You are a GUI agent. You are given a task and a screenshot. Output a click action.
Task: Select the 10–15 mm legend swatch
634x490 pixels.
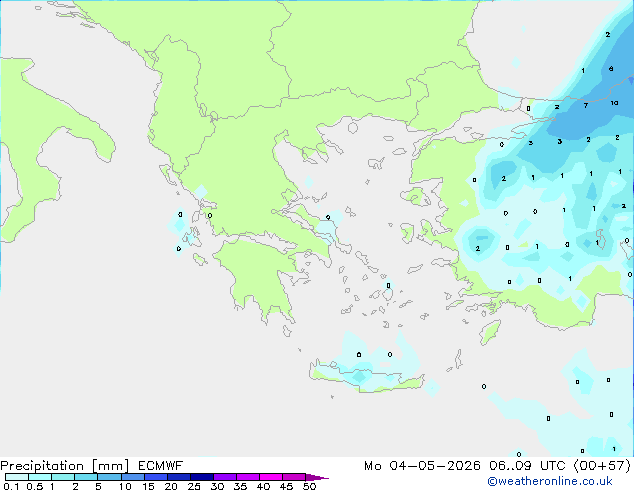[x=132, y=477]
